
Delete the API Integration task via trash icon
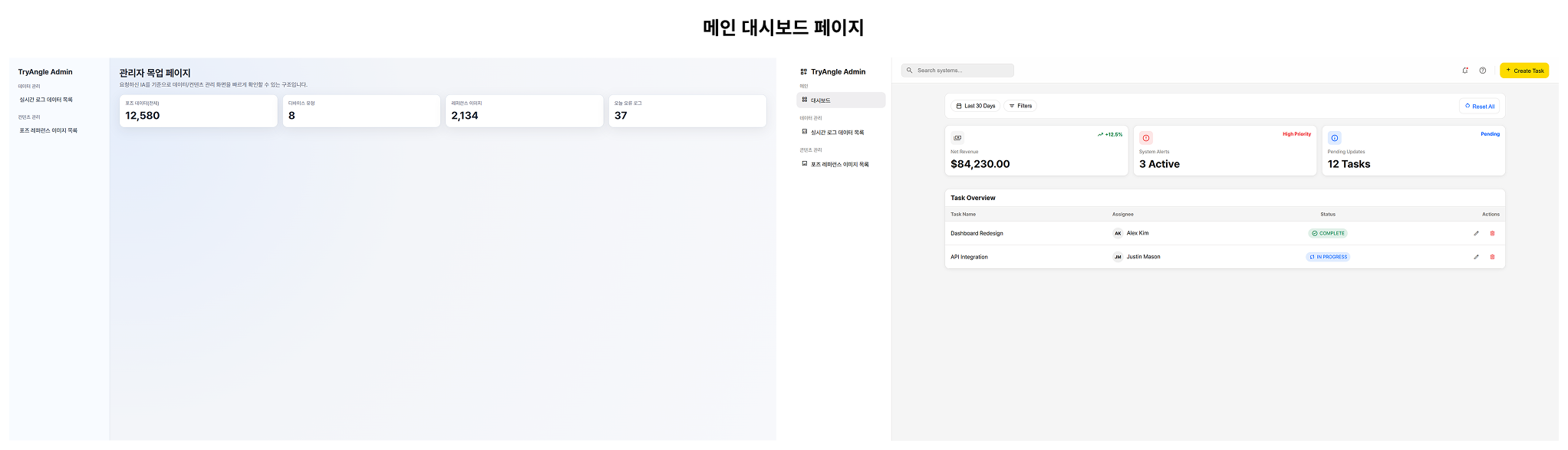(1492, 258)
